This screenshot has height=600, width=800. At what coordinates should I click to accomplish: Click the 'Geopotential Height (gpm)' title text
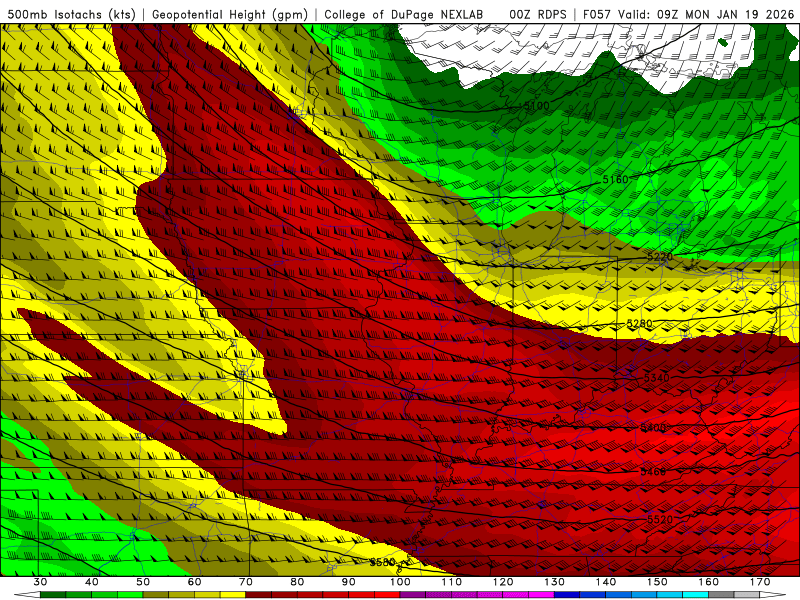coord(230,15)
